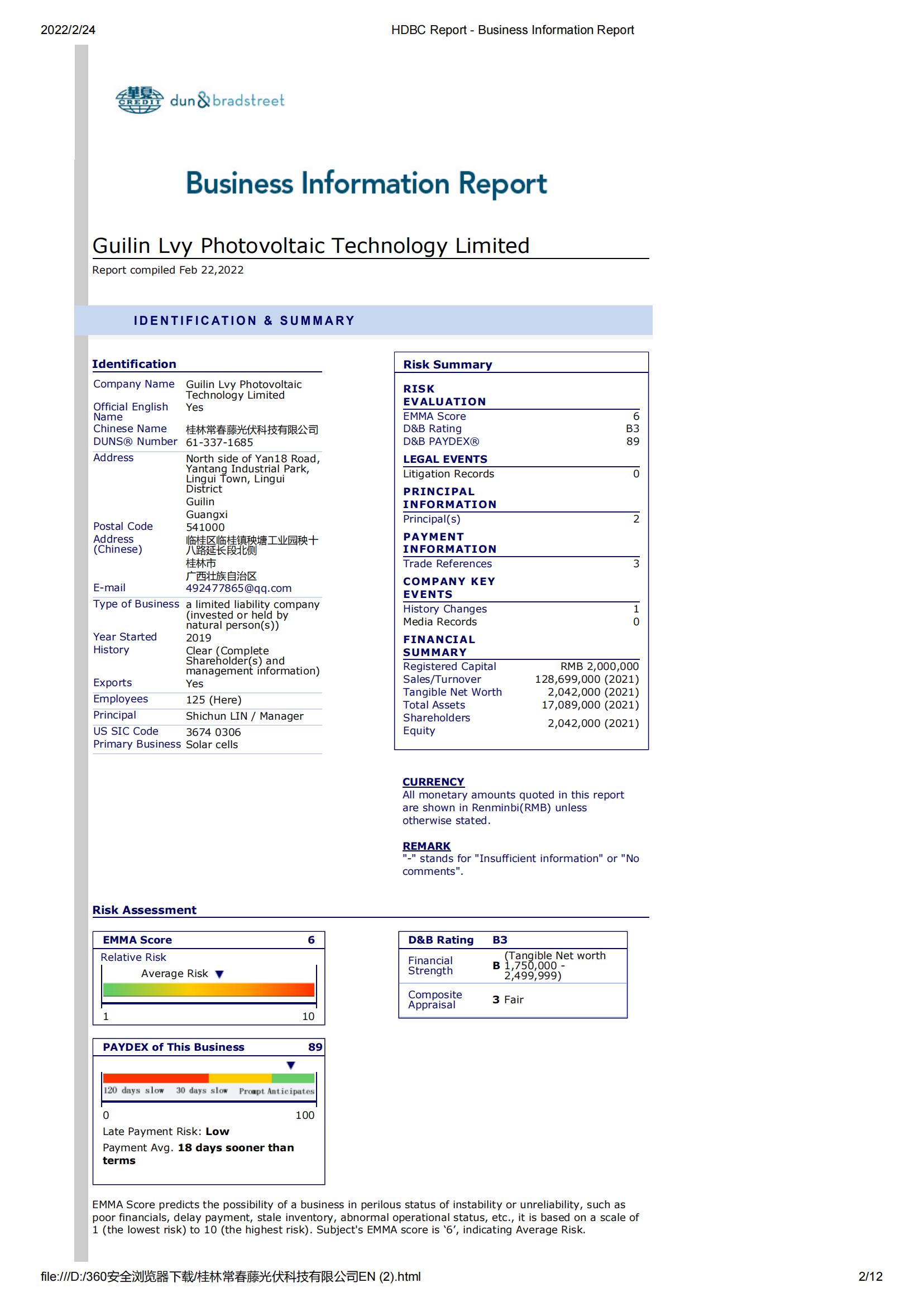This screenshot has width=924, height=1307.
Task: Click the Risk Summary box title
Action: pos(447,365)
